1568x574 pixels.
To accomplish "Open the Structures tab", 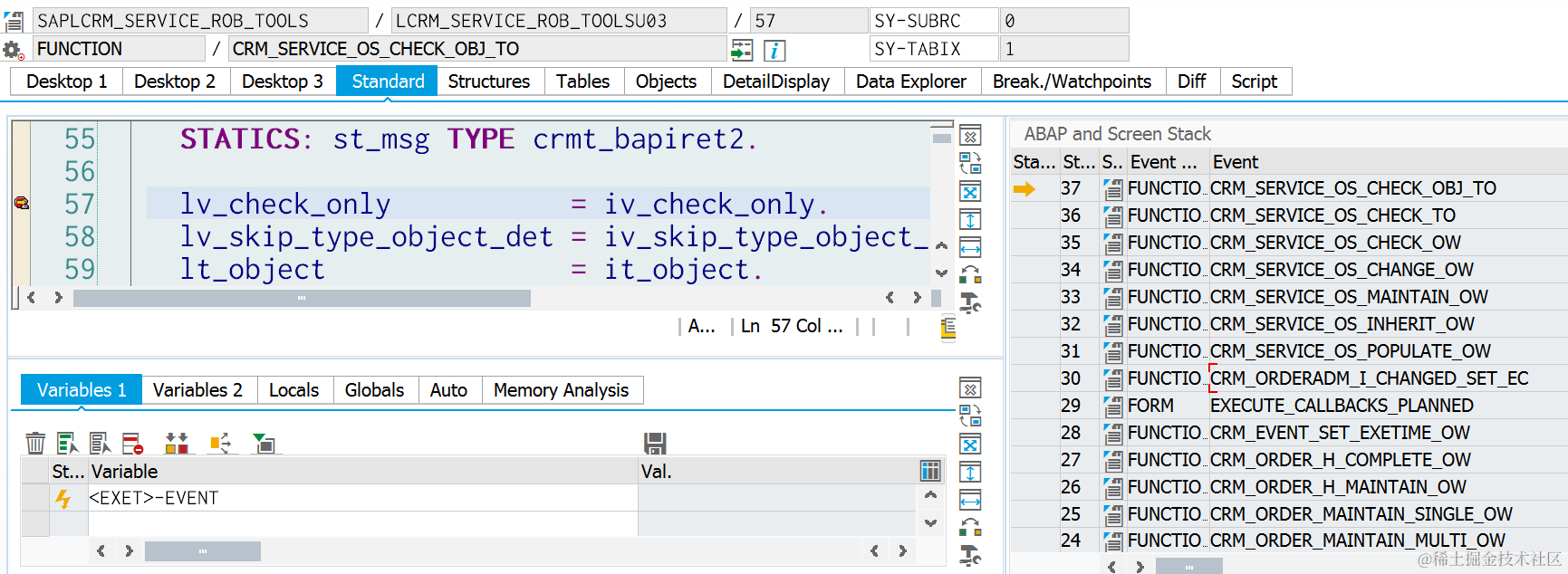I will tap(489, 81).
